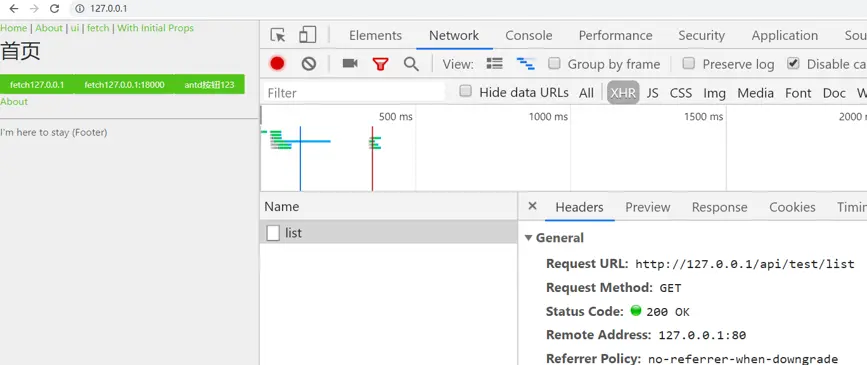Filter requests by Media

pos(755,93)
